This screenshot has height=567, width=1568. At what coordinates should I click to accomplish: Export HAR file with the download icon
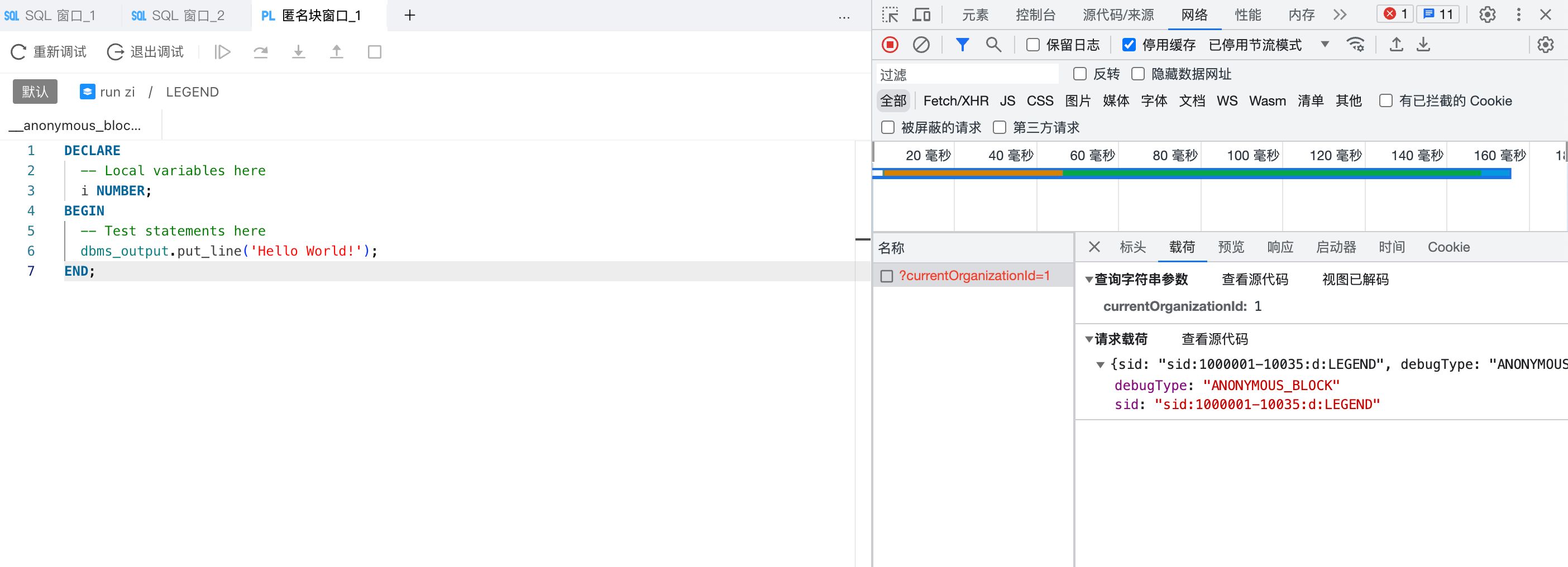(x=1423, y=45)
